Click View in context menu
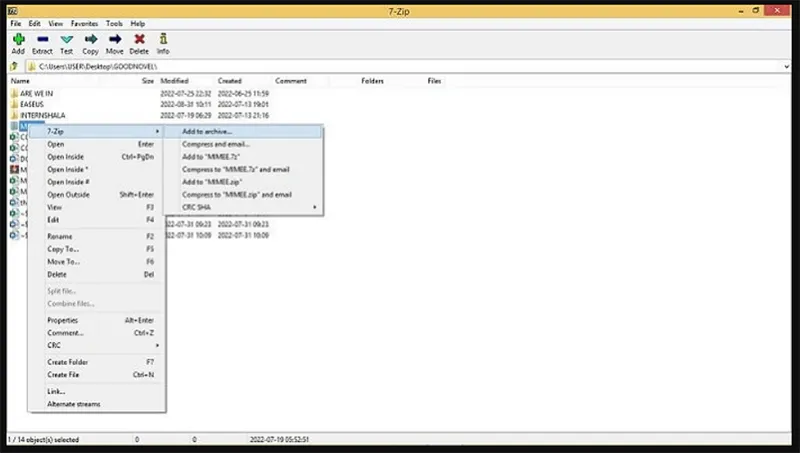 point(97,207)
